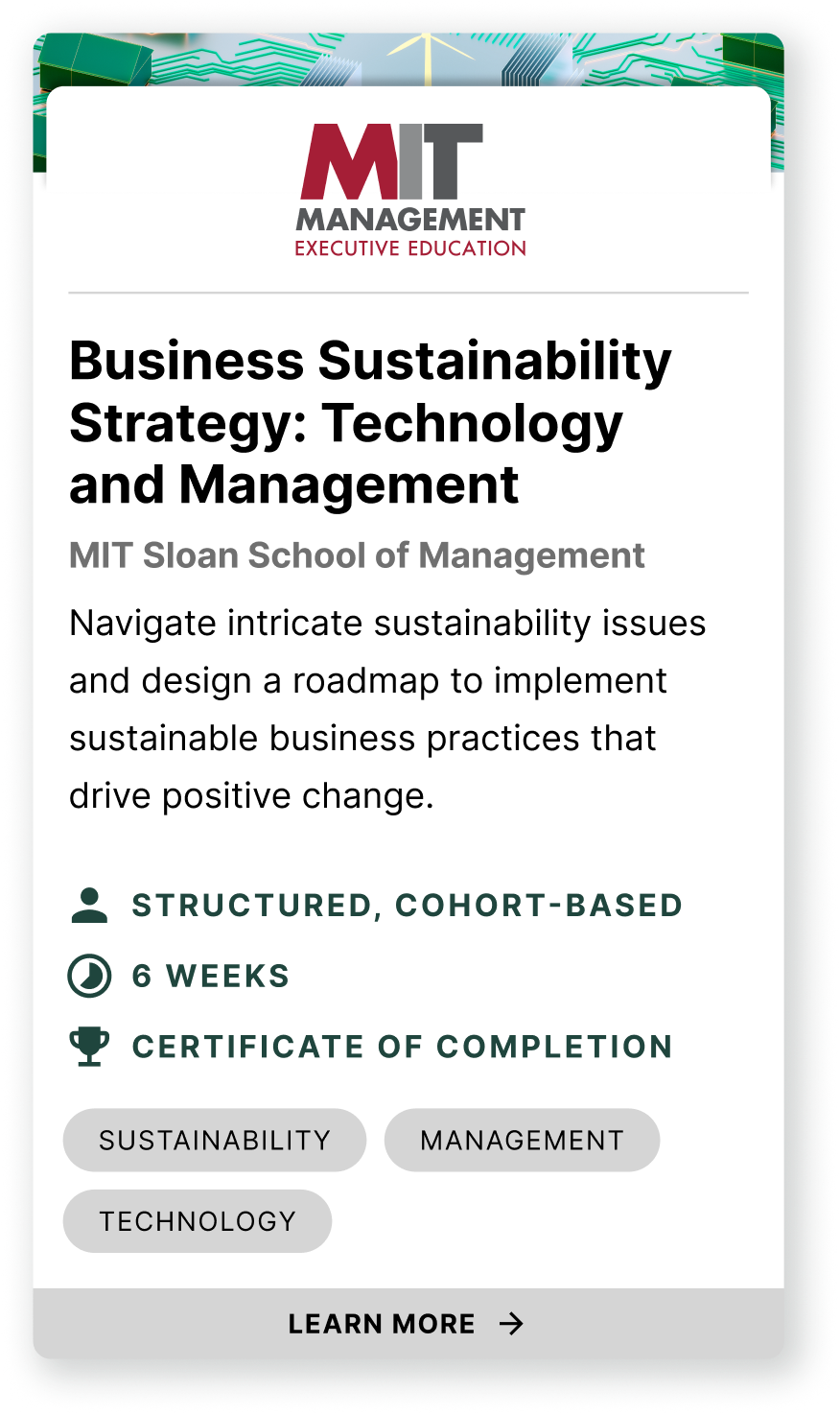Screen dimensions: 840x1415
Task: Click the course description paragraph
Action: tap(387, 709)
